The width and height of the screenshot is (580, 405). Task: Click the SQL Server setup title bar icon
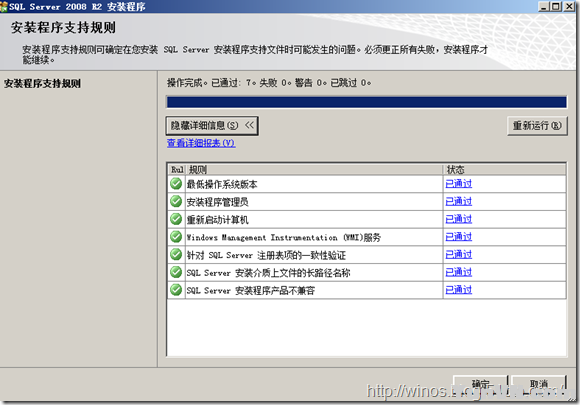tap(3, 7)
